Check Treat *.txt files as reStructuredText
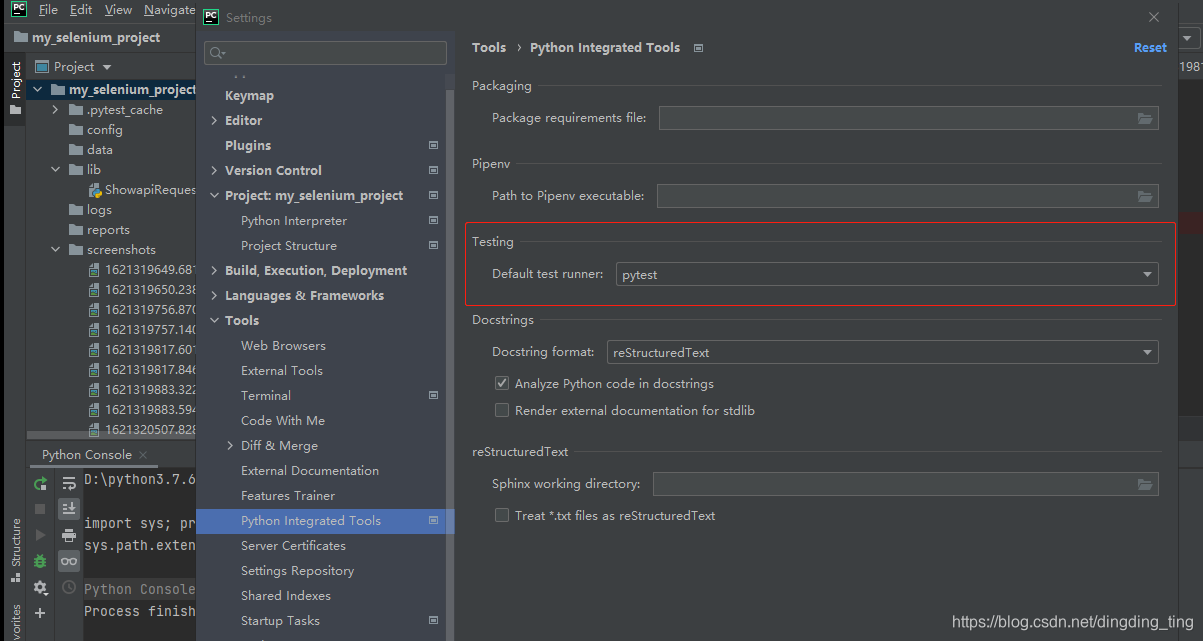The image size is (1203, 641). click(502, 515)
